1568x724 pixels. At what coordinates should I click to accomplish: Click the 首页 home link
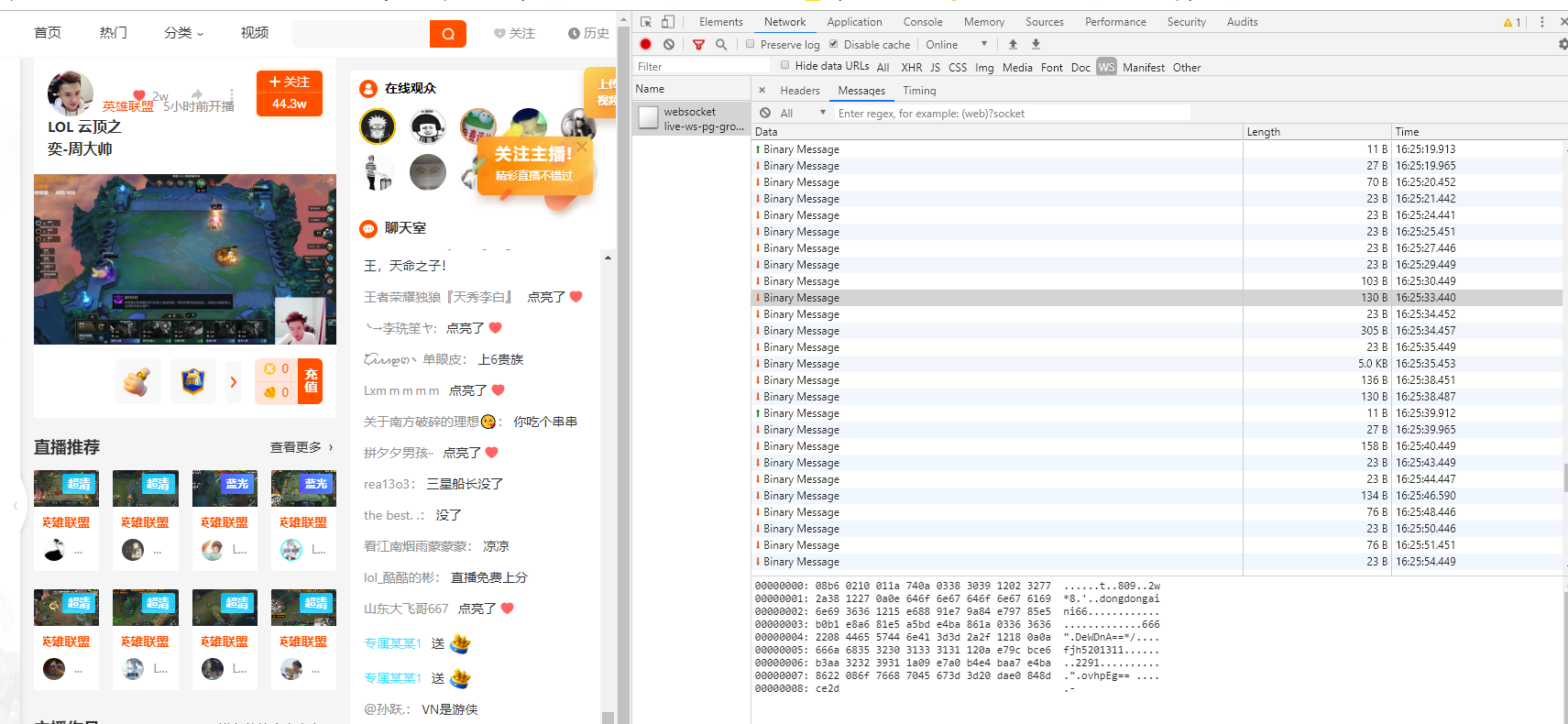coord(48,33)
